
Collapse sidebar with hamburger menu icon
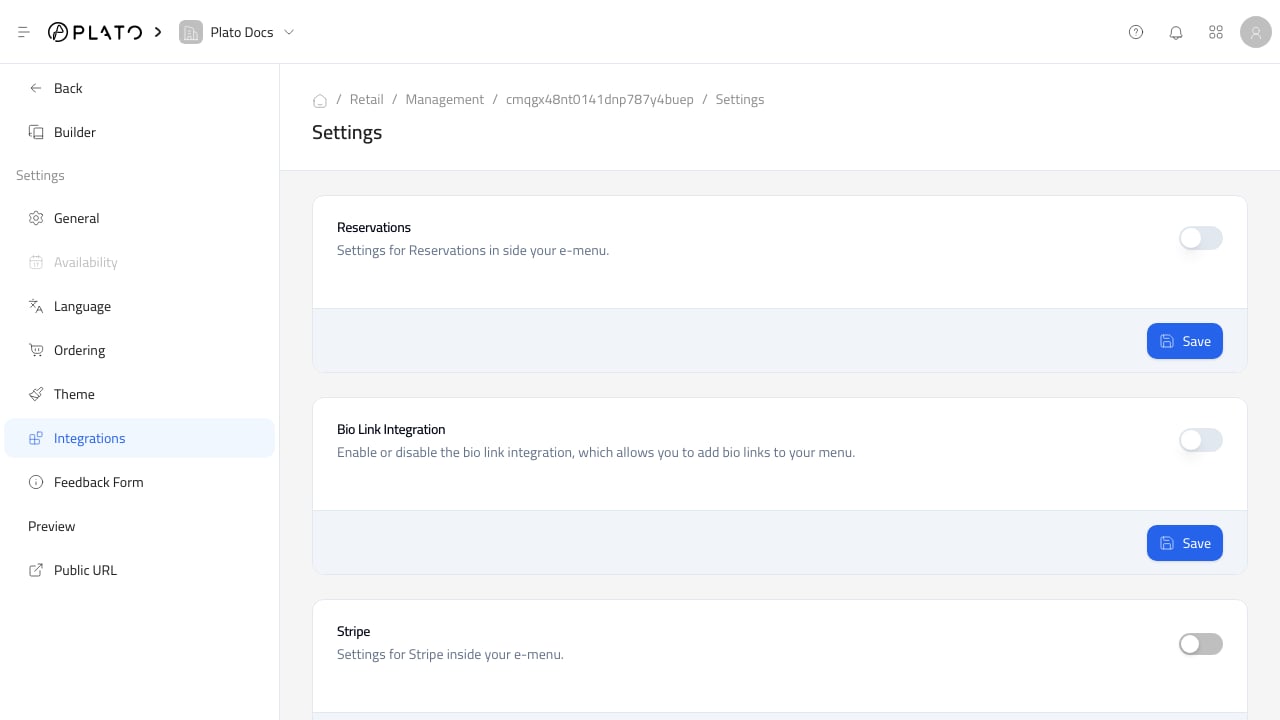(x=24, y=32)
